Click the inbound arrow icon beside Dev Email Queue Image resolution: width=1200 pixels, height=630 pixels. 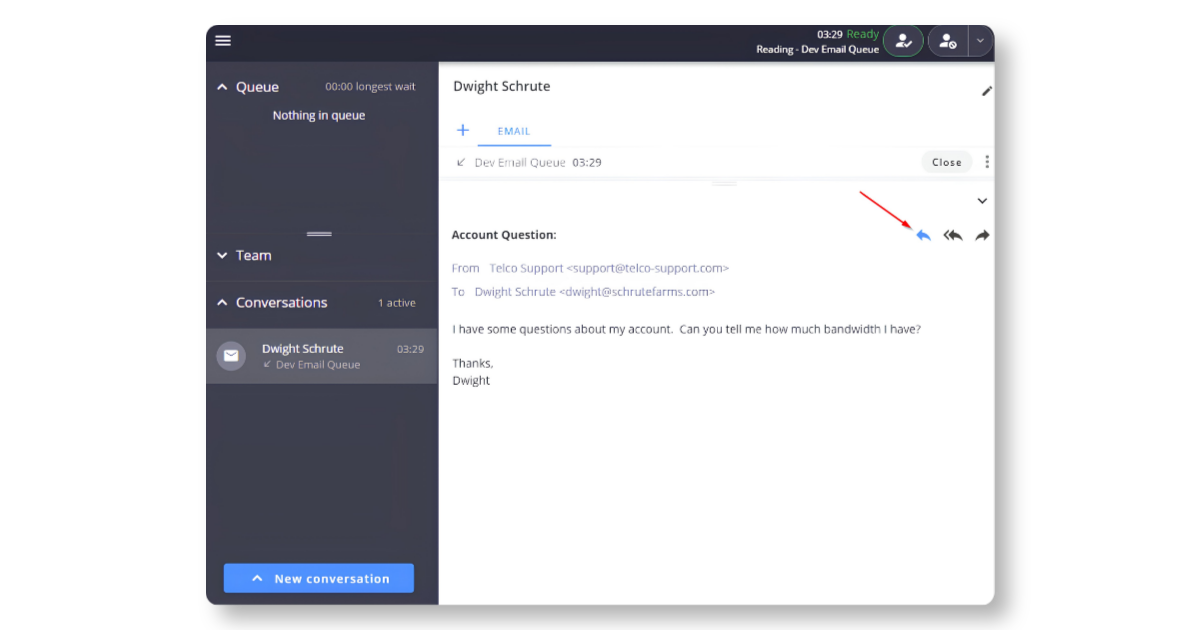tap(461, 162)
